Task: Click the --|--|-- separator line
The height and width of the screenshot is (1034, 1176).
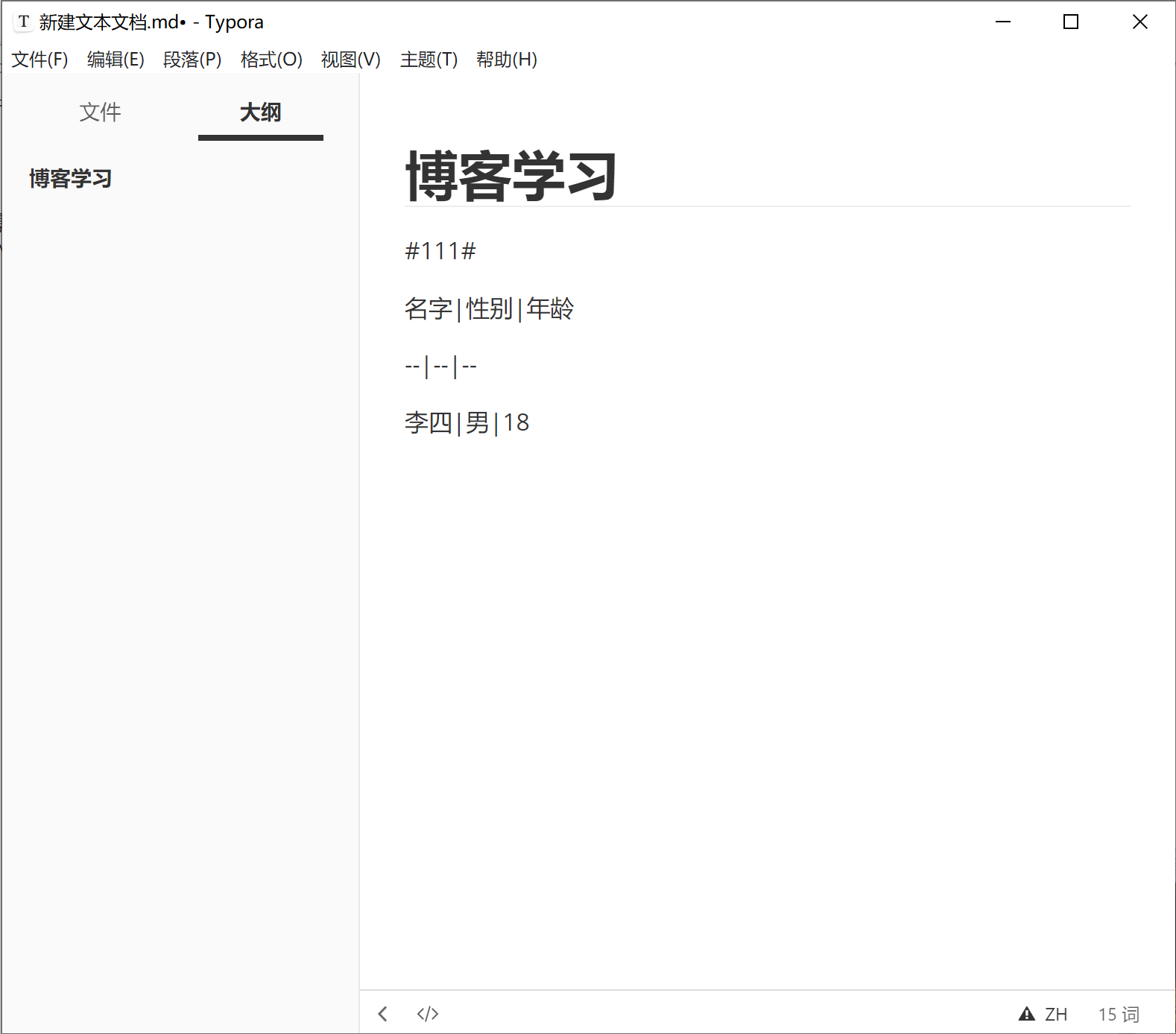Action: [x=440, y=366]
